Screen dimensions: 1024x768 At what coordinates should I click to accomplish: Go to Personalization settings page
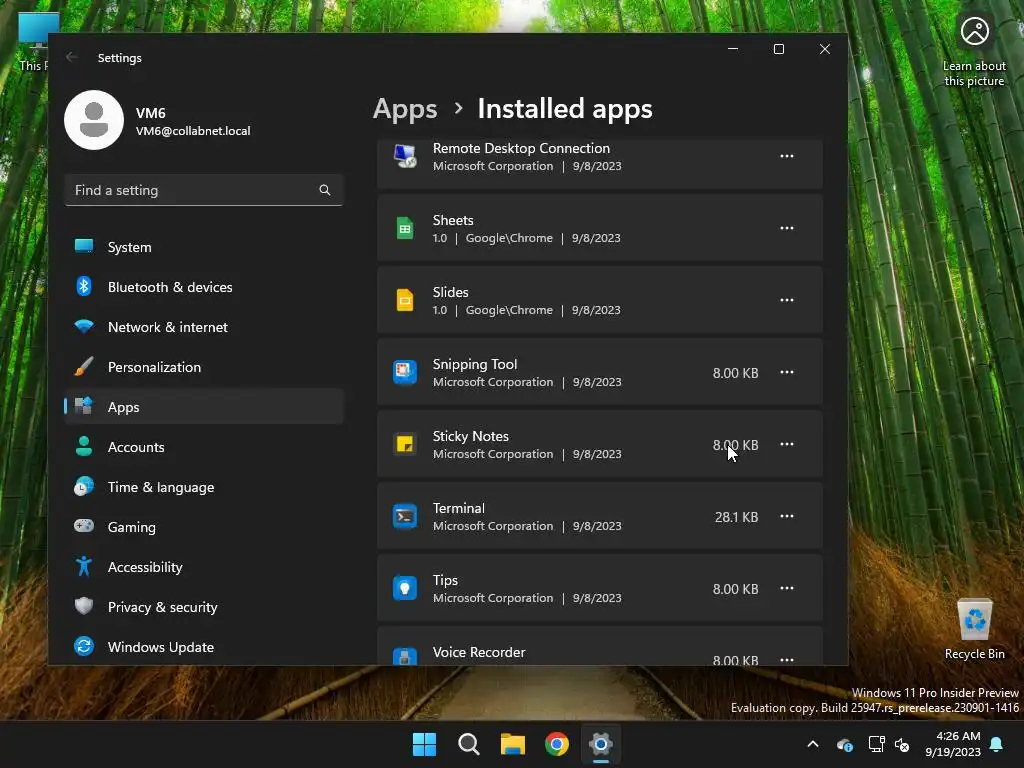204,367
